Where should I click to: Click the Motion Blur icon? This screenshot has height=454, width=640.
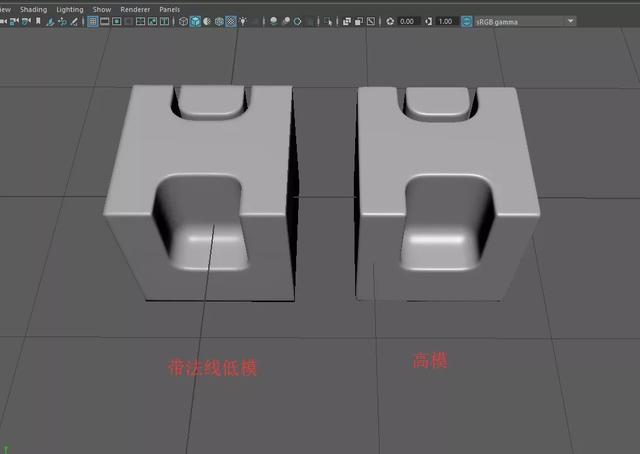[x=286, y=21]
